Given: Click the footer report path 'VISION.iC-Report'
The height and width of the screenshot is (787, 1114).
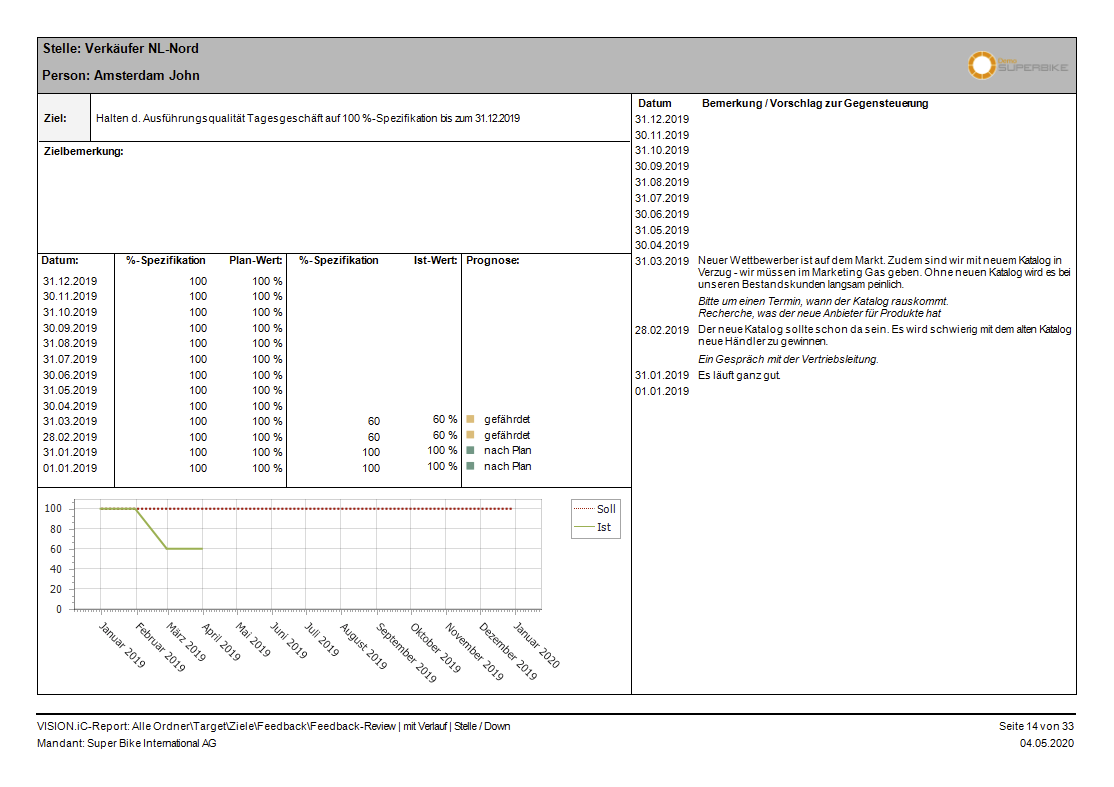Looking at the screenshot, I should coord(274,726).
